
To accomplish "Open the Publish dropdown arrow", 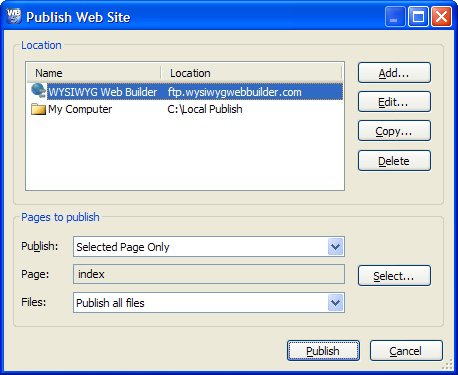I will [x=335, y=247].
